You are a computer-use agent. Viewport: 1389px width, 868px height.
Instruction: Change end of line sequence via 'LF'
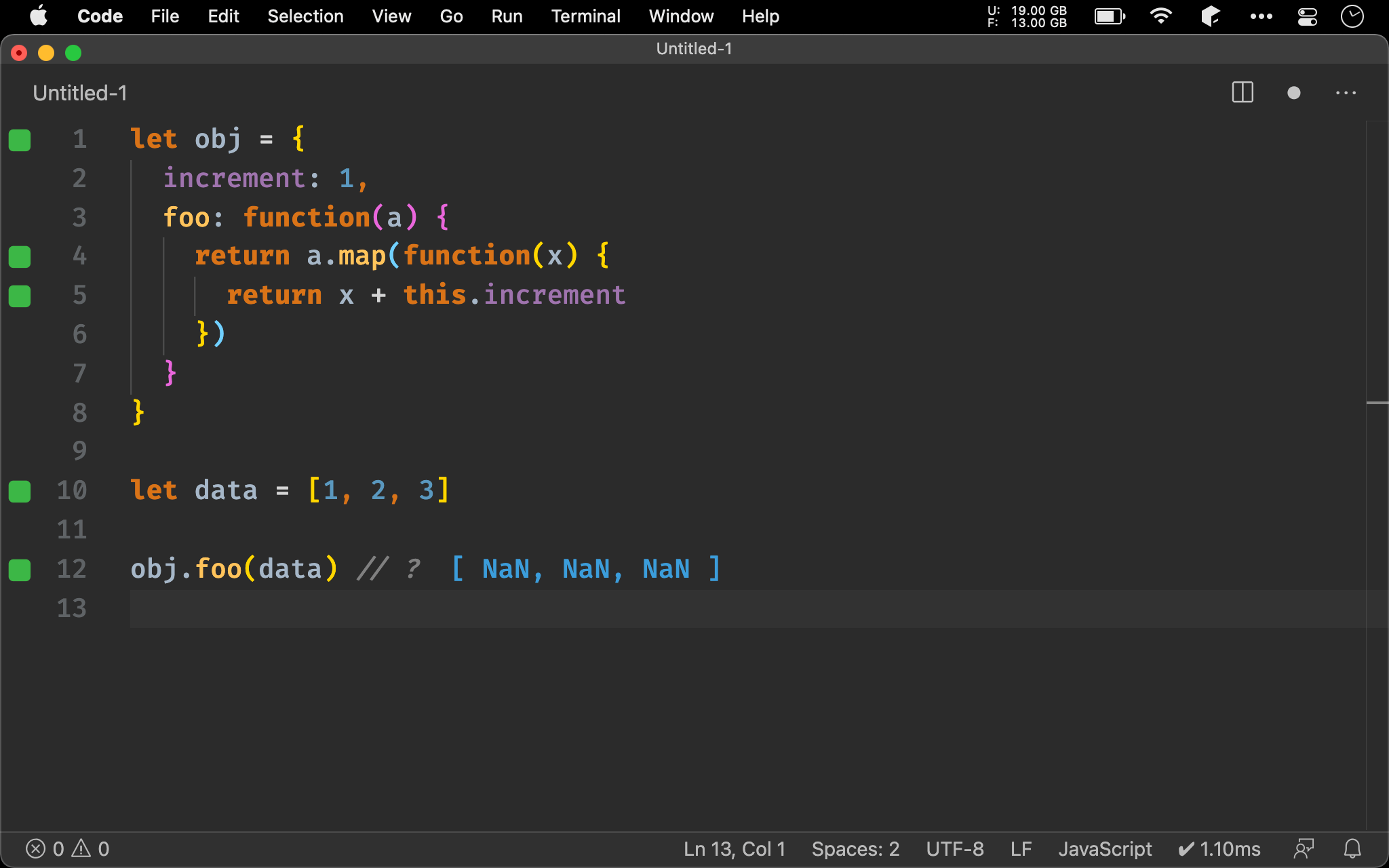pos(1021,849)
